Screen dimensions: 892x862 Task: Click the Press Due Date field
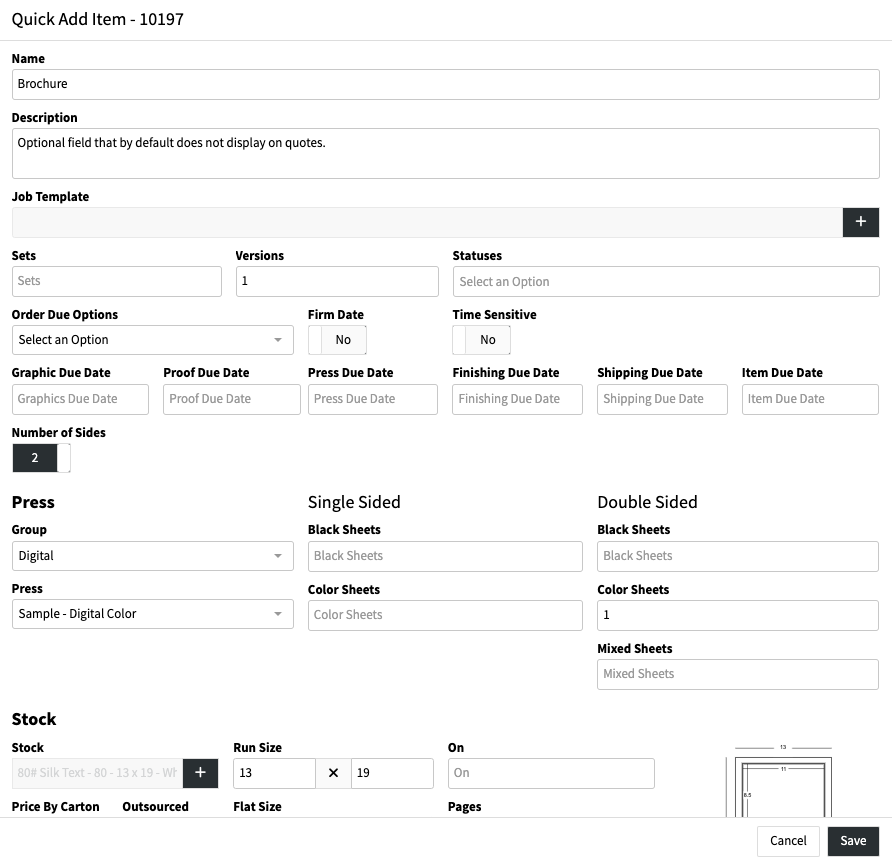tap(373, 399)
